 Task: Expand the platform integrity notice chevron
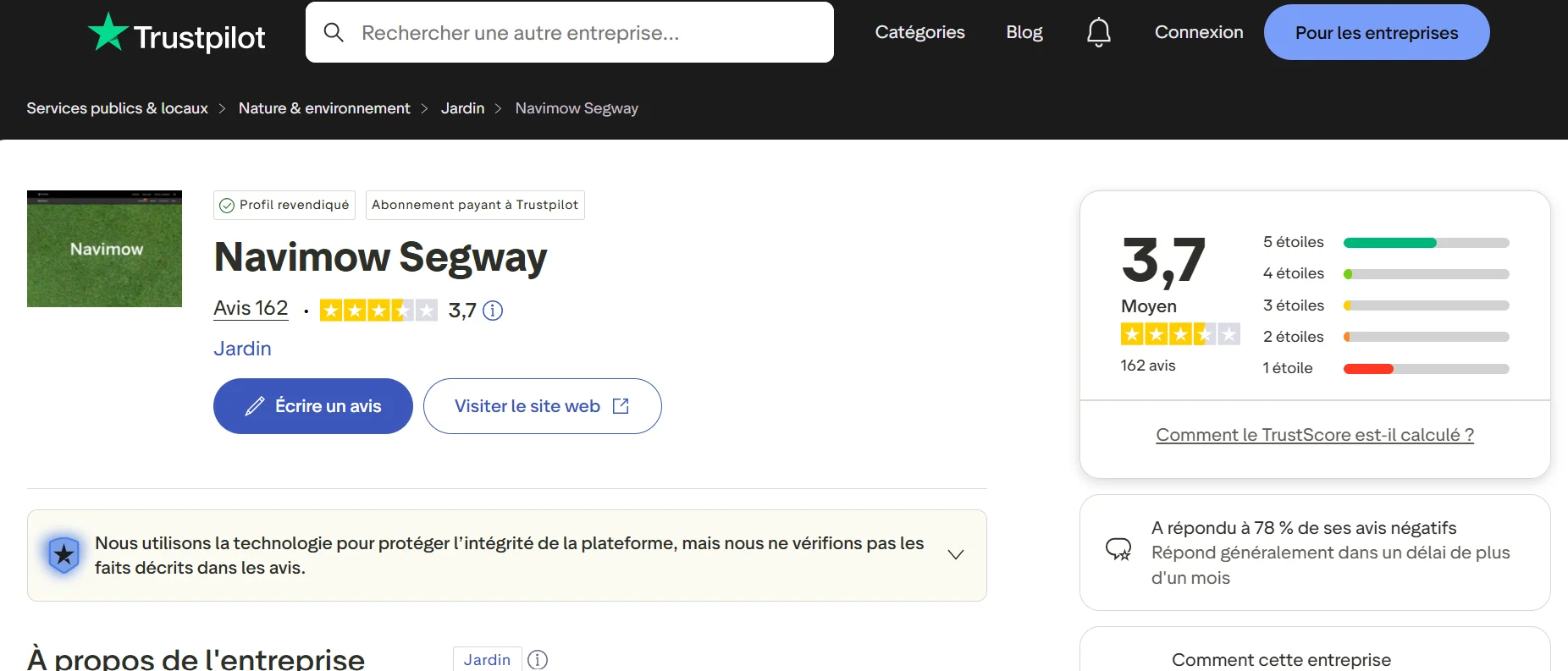coord(956,555)
